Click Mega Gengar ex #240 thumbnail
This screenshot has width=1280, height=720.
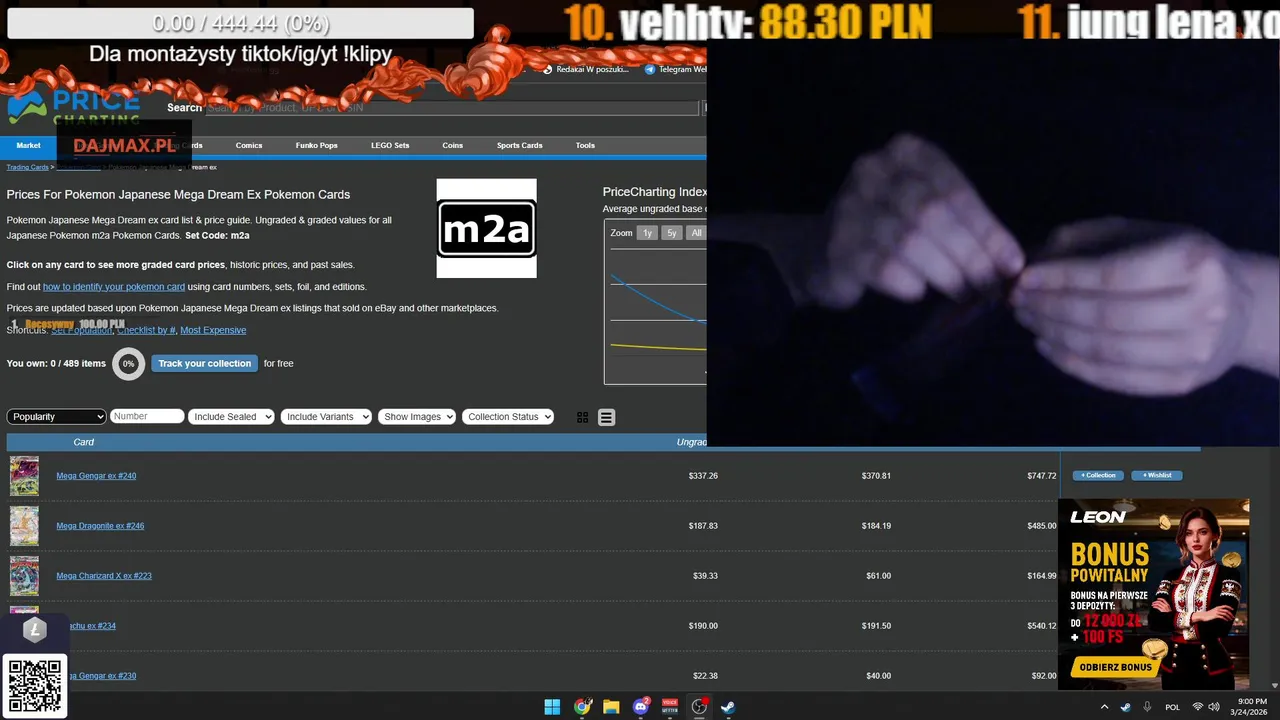point(24,476)
